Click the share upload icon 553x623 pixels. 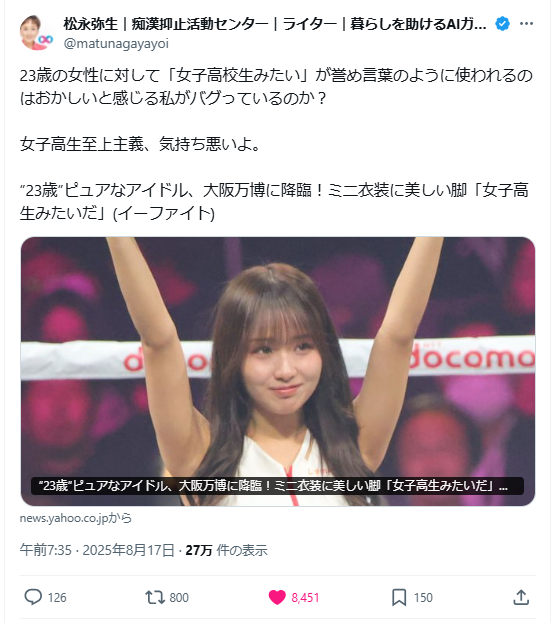coord(521,597)
